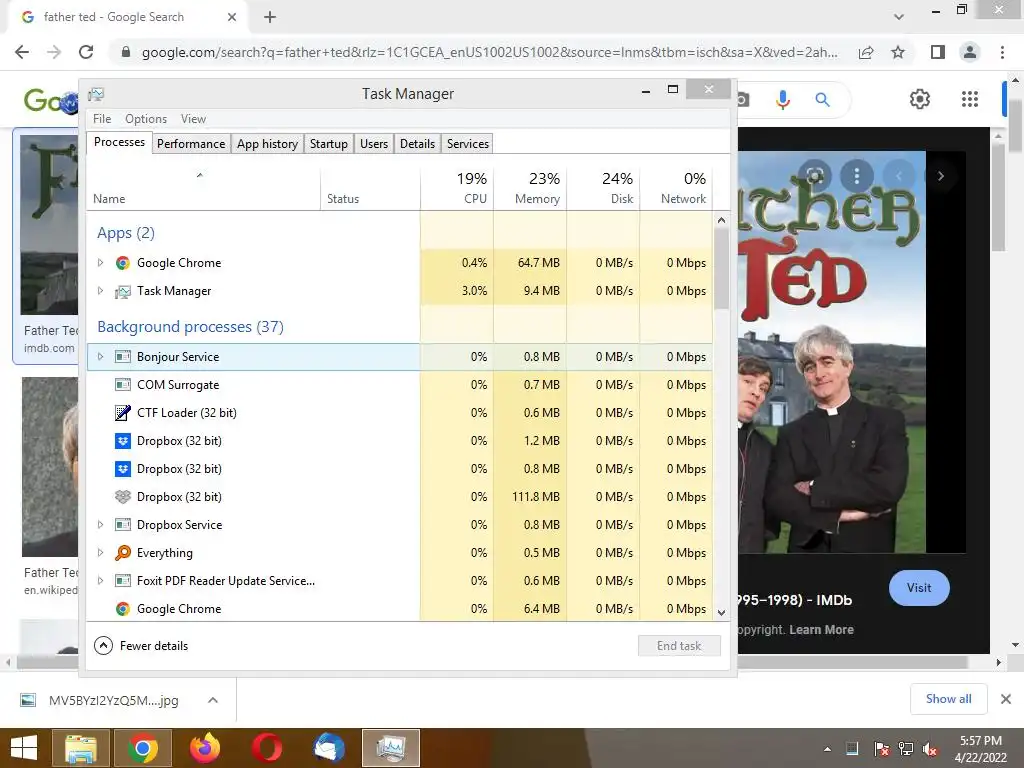This screenshot has height=768, width=1024.
Task: Click the Dropbox Service process icon
Action: [x=122, y=524]
